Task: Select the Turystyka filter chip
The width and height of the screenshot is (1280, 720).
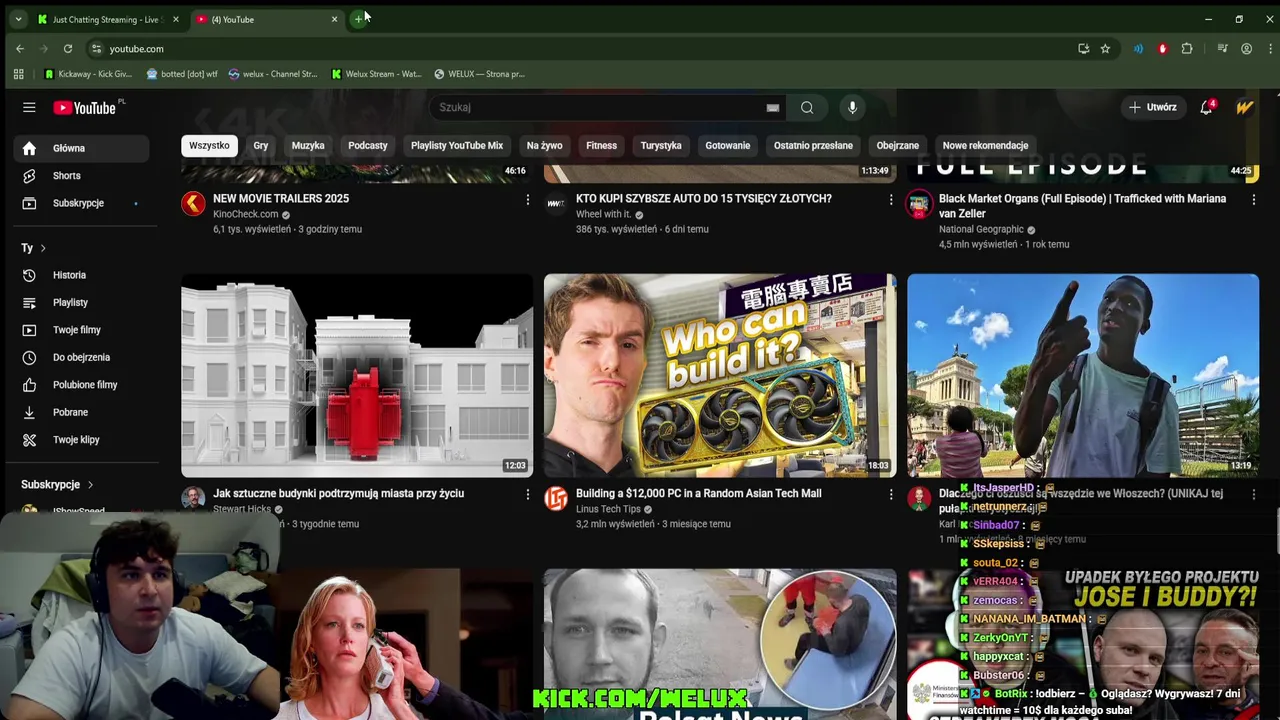Action: coord(661,146)
